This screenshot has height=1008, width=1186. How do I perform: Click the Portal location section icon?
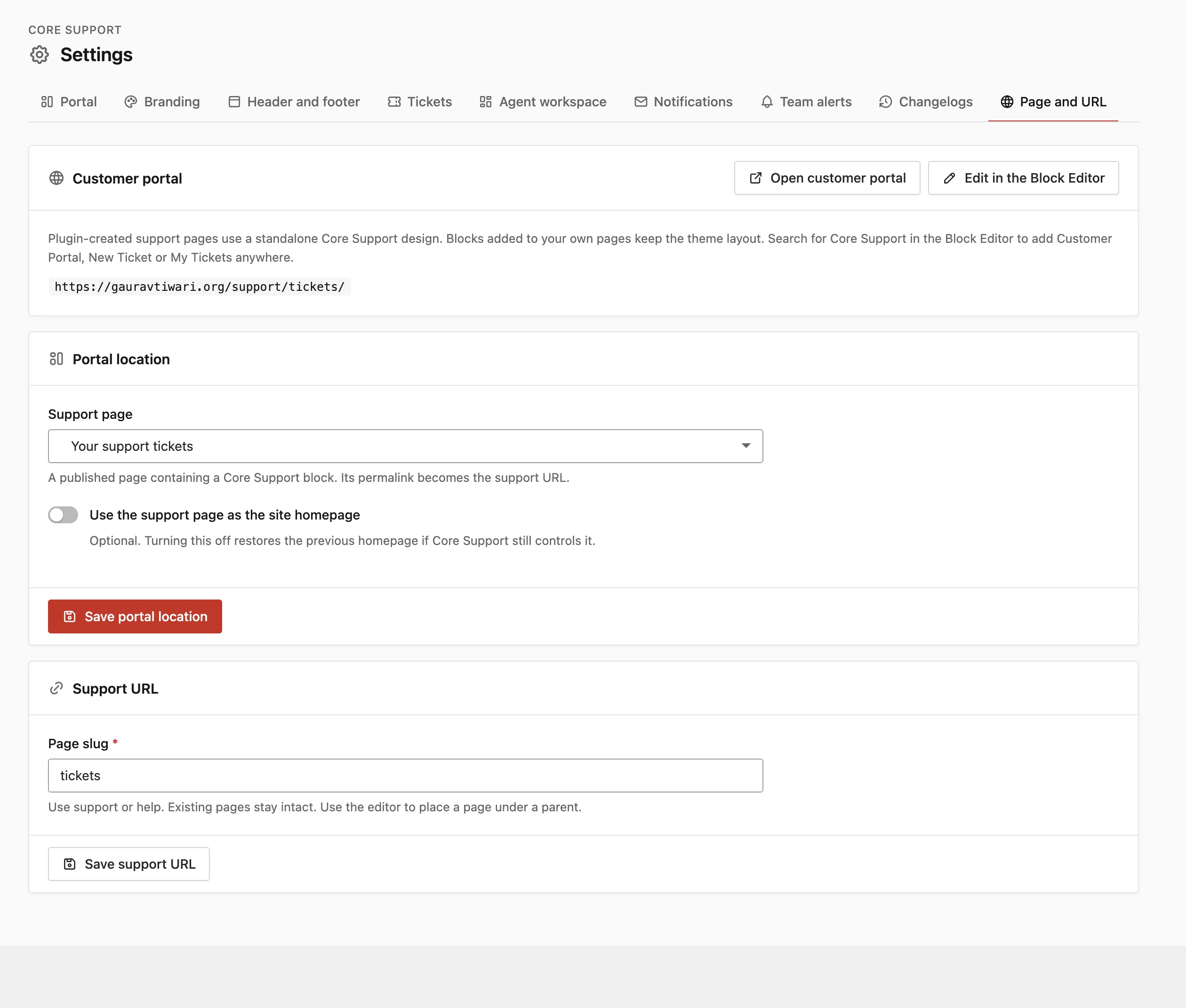click(x=56, y=359)
